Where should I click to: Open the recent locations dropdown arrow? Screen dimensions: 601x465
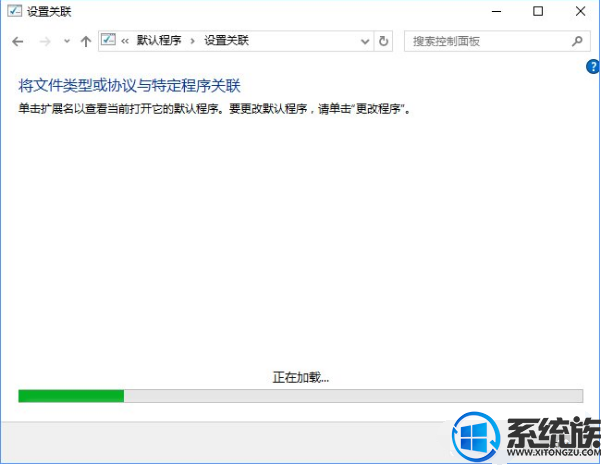67,41
